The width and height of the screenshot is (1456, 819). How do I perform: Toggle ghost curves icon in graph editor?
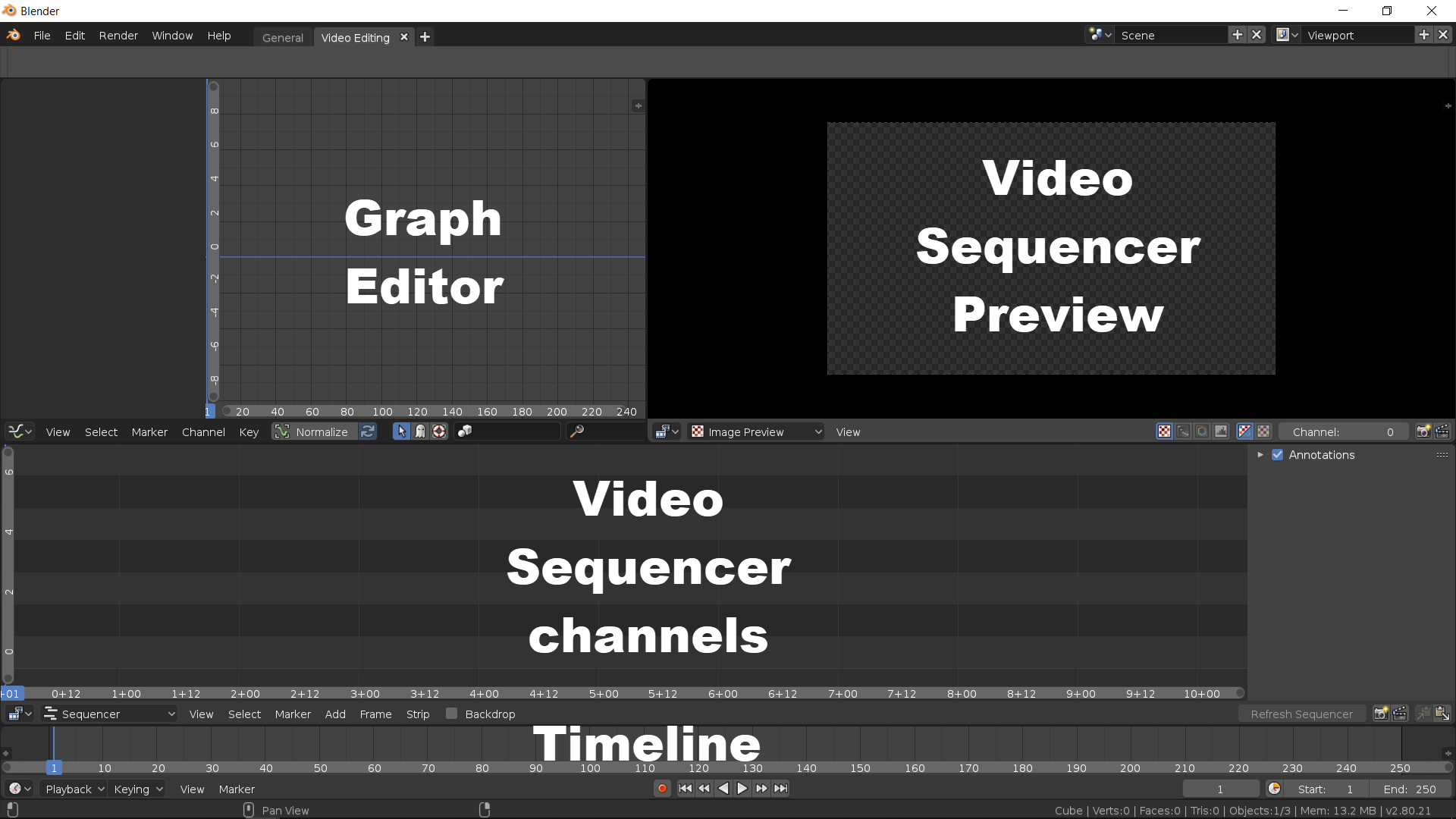click(x=420, y=431)
